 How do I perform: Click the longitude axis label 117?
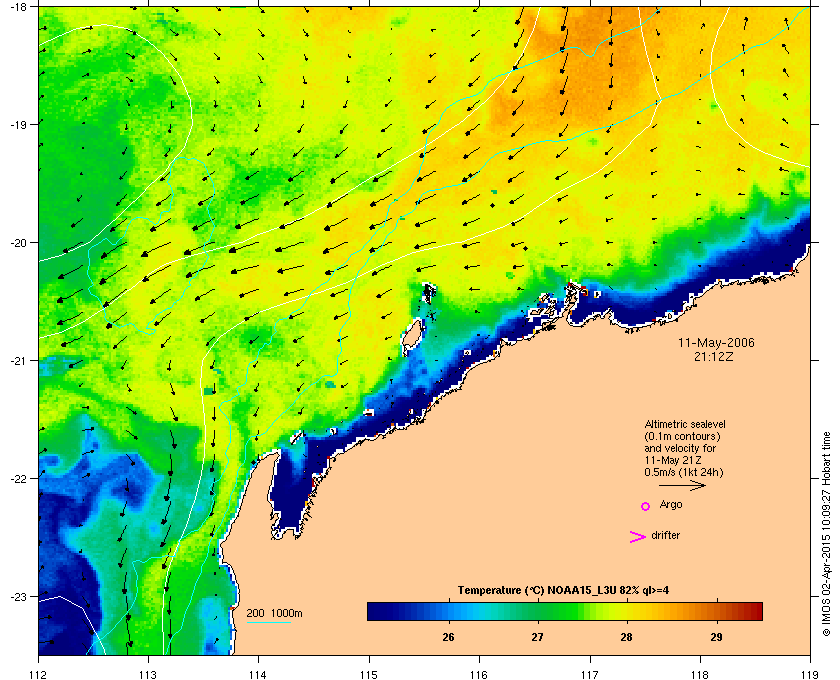pyautogui.click(x=590, y=675)
